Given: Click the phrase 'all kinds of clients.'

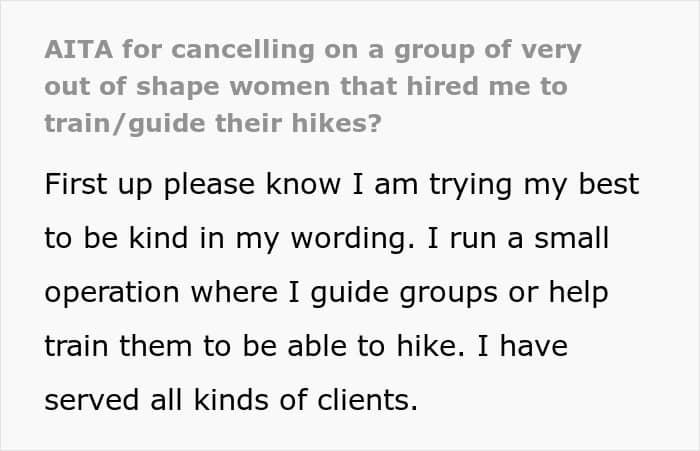Looking at the screenshot, I should tap(284, 400).
